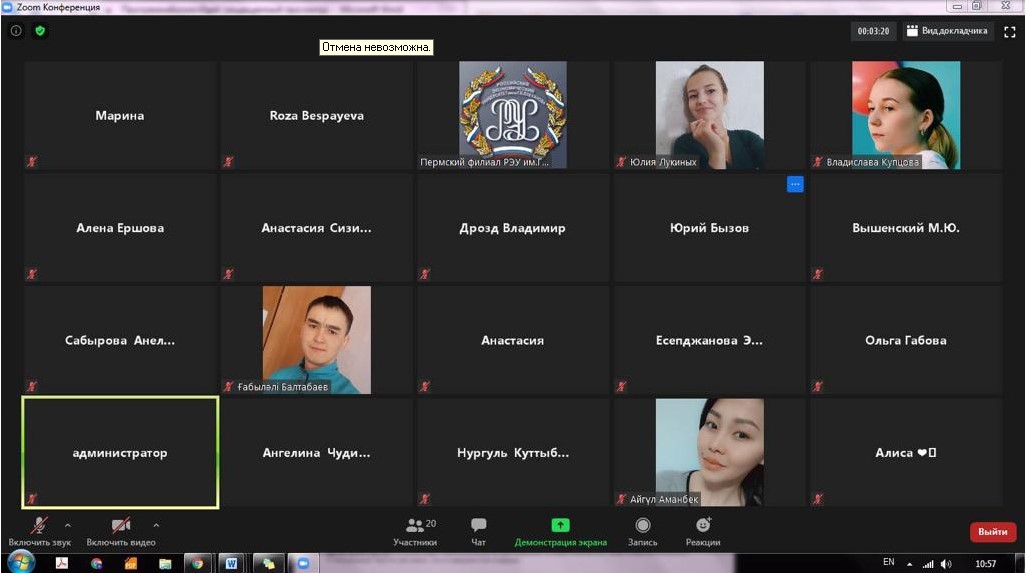Start recording the meeting
The width and height of the screenshot is (1026, 573).
tap(642, 530)
